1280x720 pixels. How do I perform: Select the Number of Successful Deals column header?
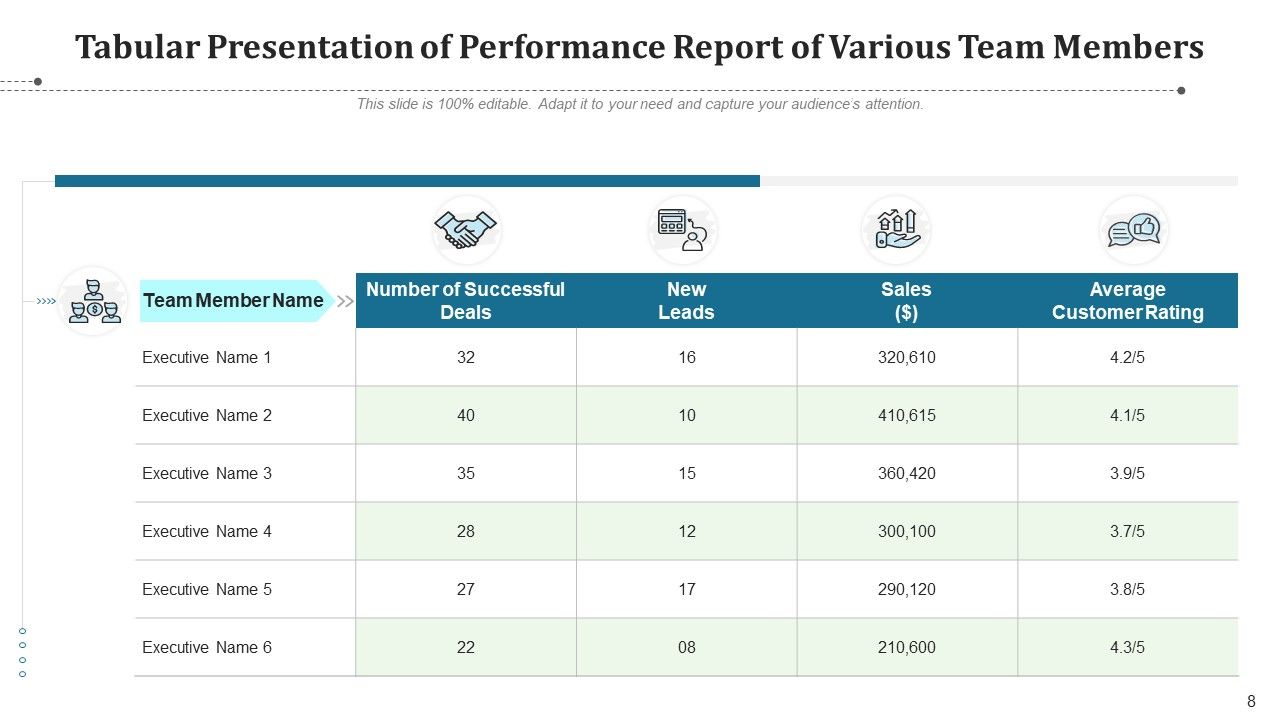coord(466,299)
